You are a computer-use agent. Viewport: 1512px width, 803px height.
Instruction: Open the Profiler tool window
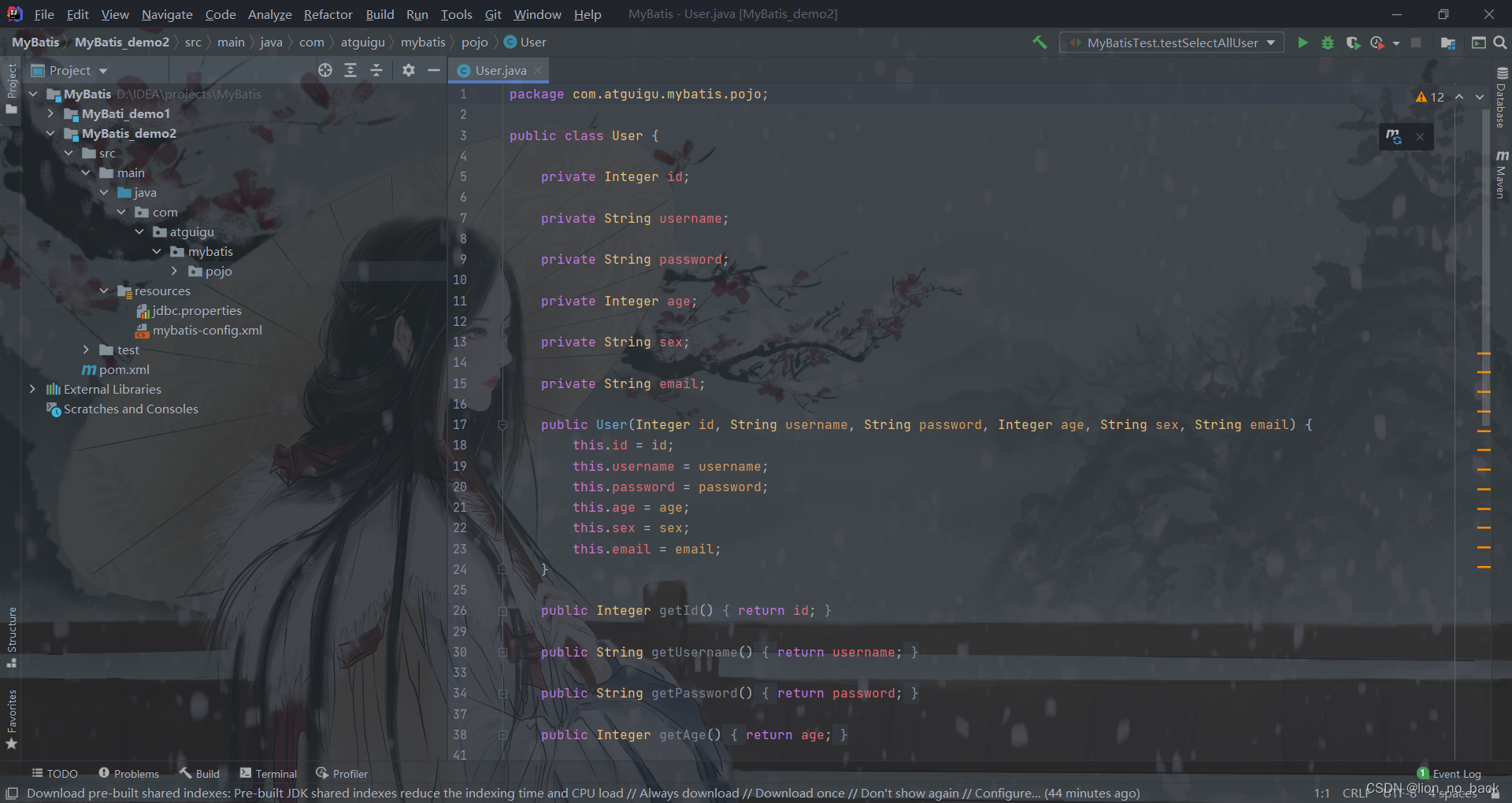click(x=342, y=773)
